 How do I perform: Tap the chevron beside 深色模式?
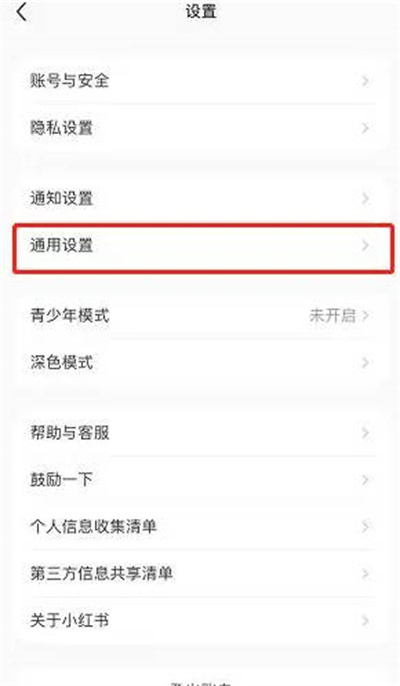365,363
